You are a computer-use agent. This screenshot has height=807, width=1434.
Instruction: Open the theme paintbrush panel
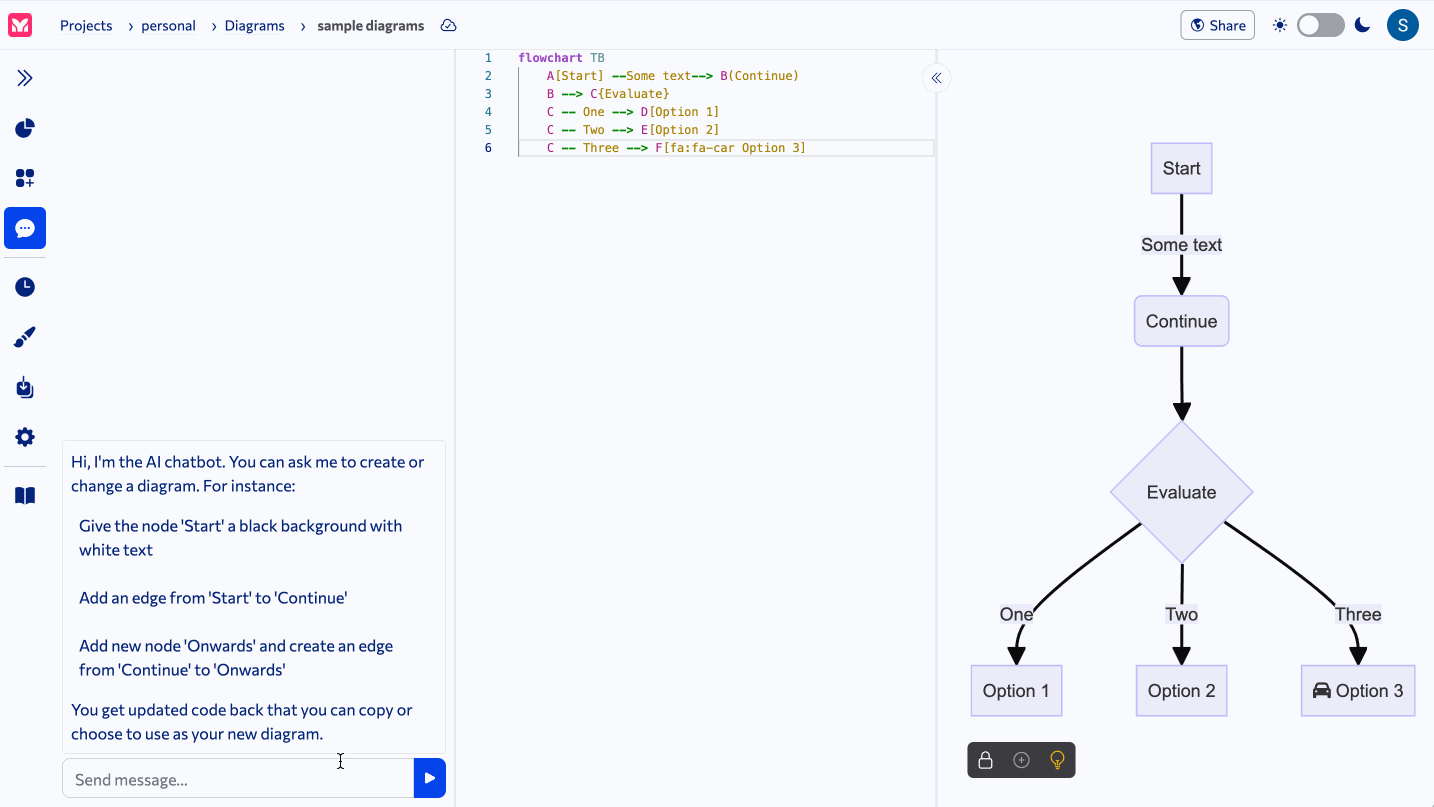point(24,337)
